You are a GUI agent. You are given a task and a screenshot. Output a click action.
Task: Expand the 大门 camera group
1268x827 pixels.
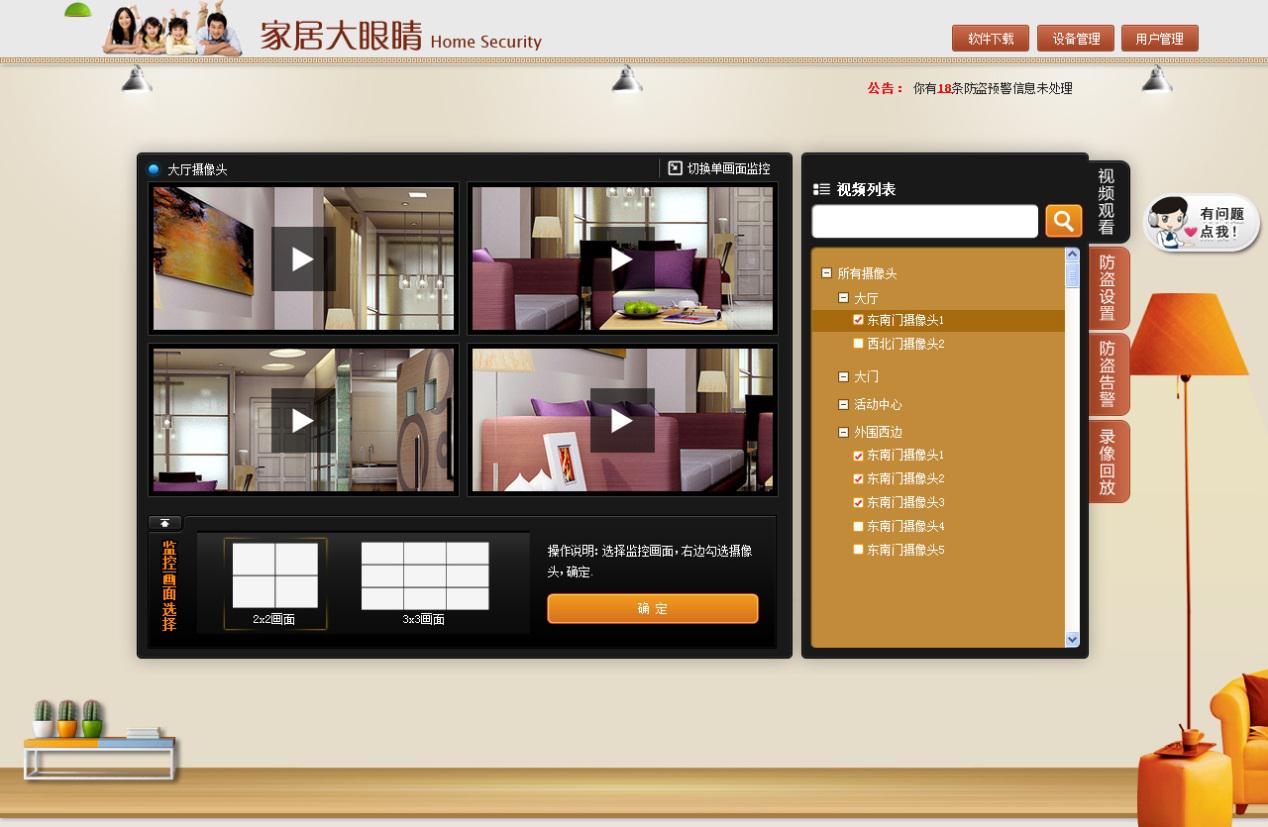click(843, 377)
